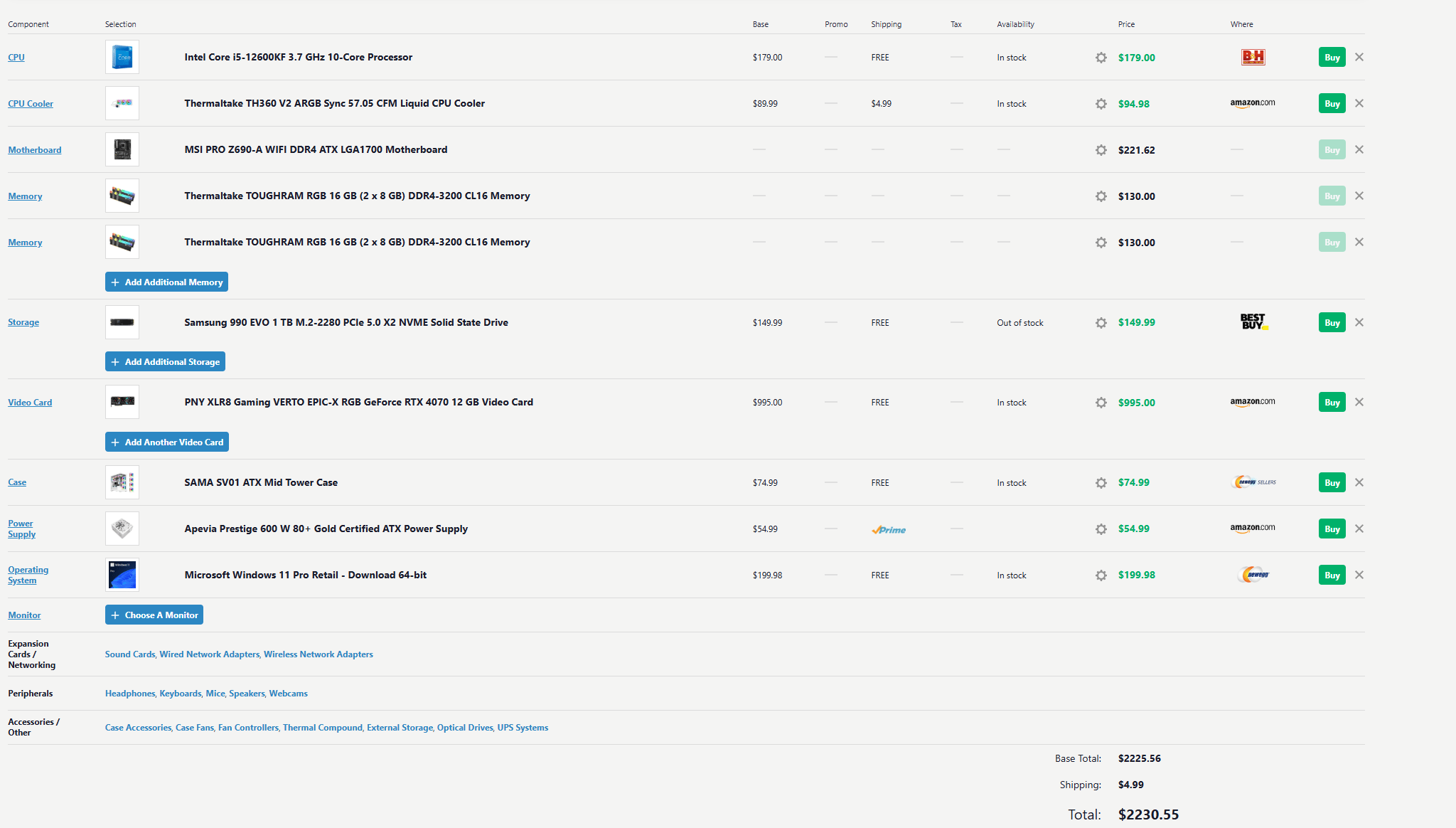1456x828 pixels.
Task: Open the Operating System category link
Action: click(28, 575)
